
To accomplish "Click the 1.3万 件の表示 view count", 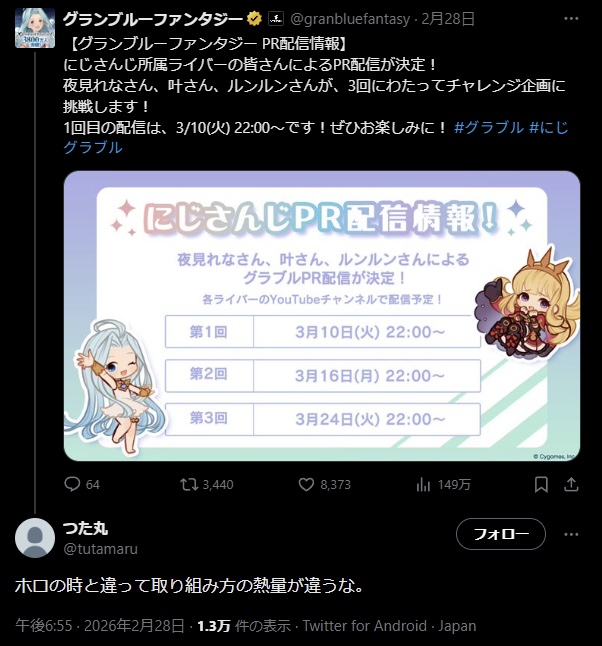I will point(244,626).
